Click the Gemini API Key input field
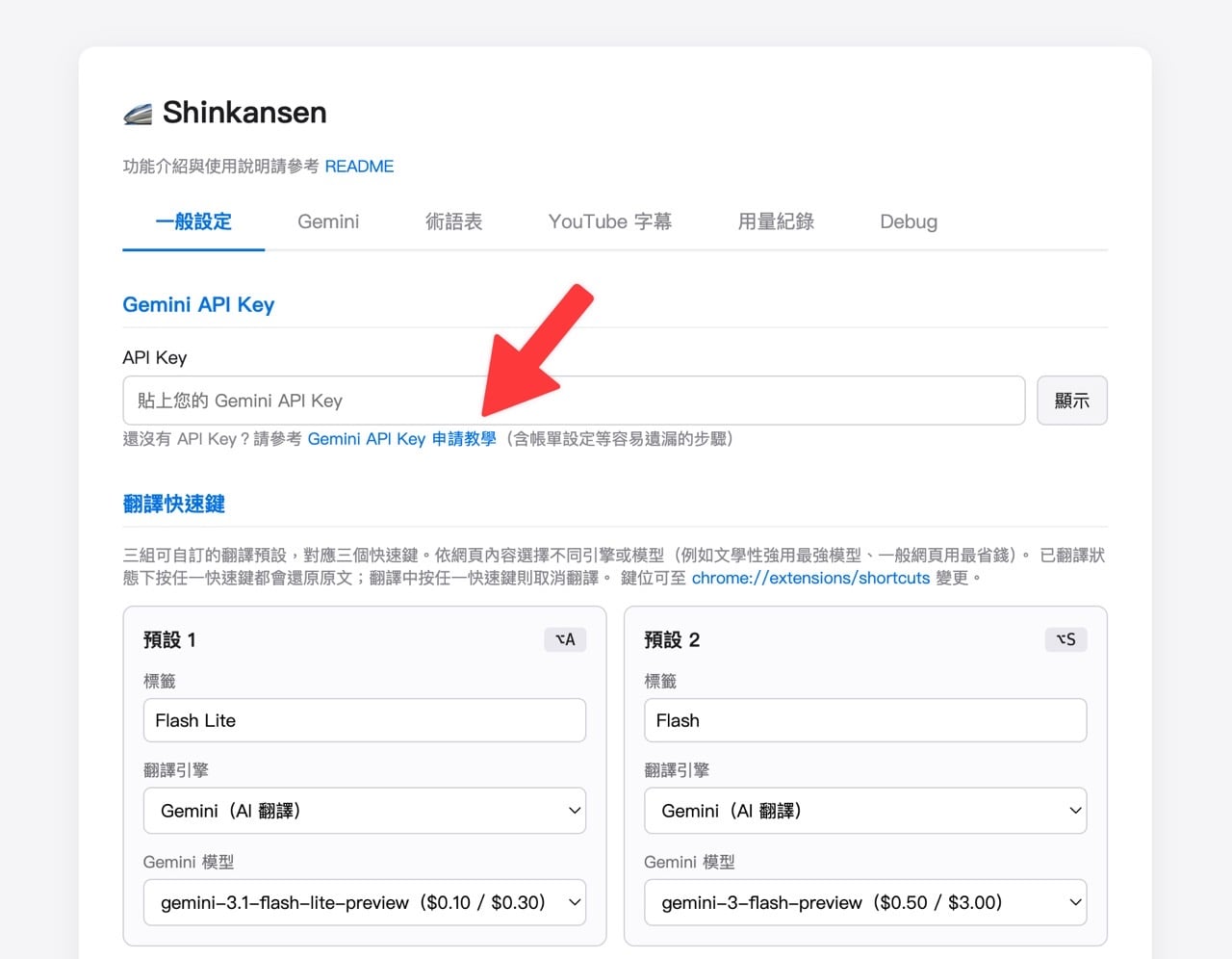 [573, 401]
